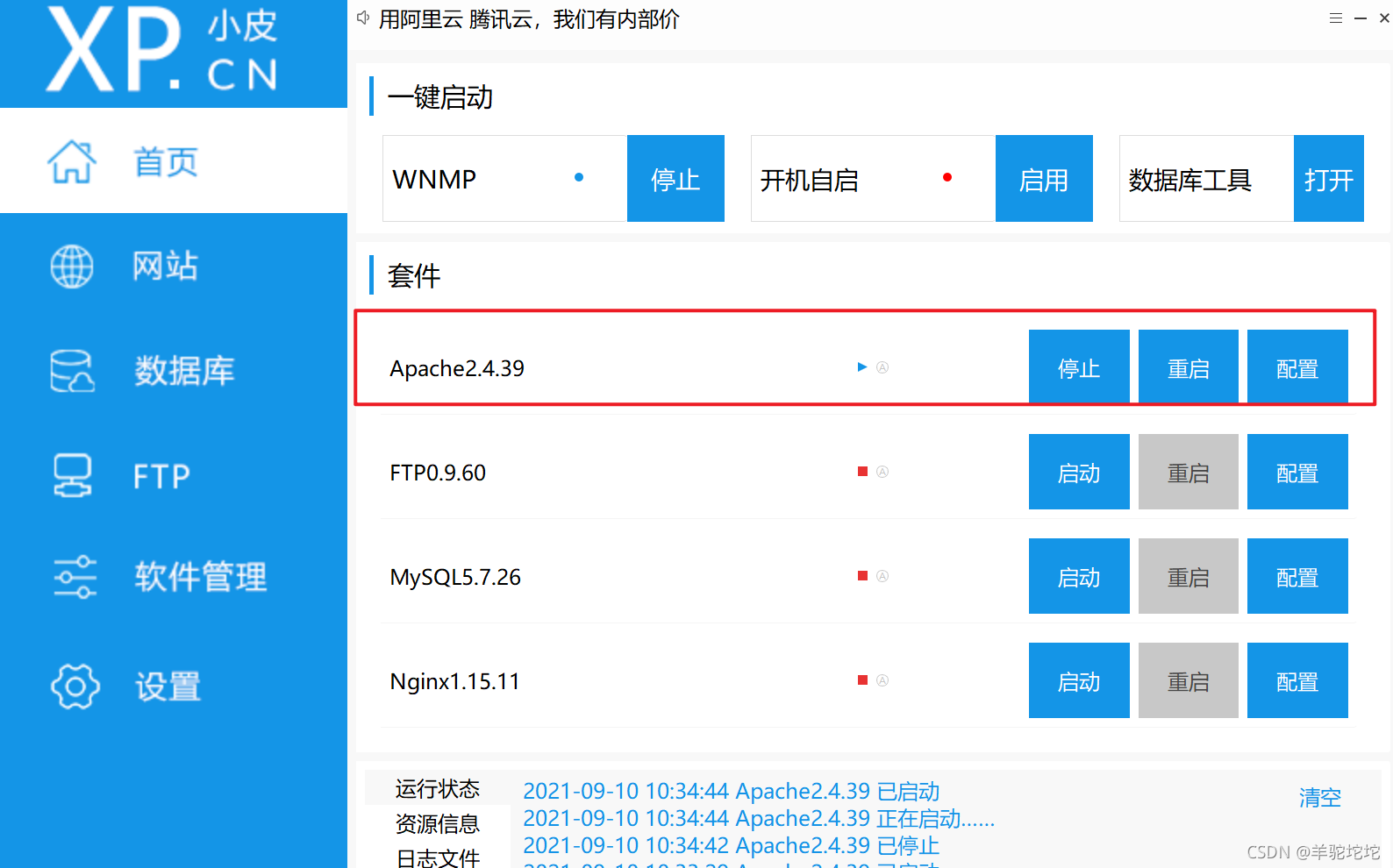Switch to 资源信息 tab
This screenshot has height=868, width=1393.
(437, 823)
